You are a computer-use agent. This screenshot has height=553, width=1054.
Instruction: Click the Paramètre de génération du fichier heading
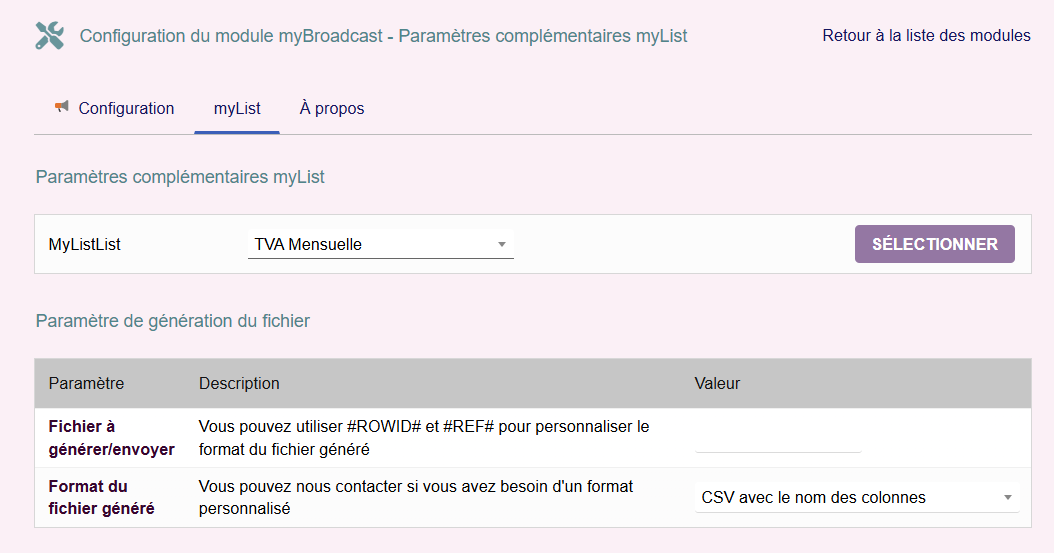173,321
